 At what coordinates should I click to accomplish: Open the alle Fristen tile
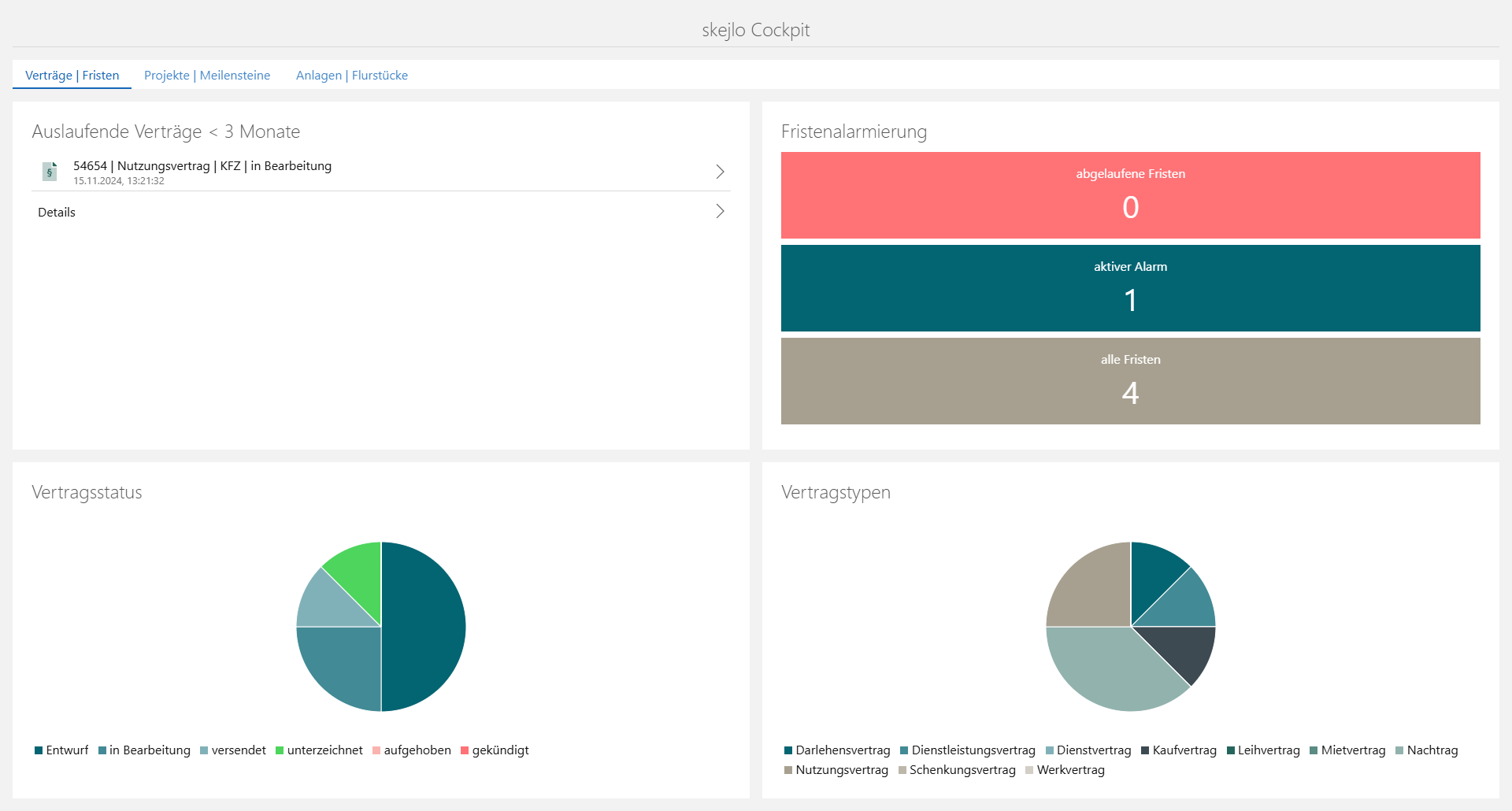[x=1130, y=381]
